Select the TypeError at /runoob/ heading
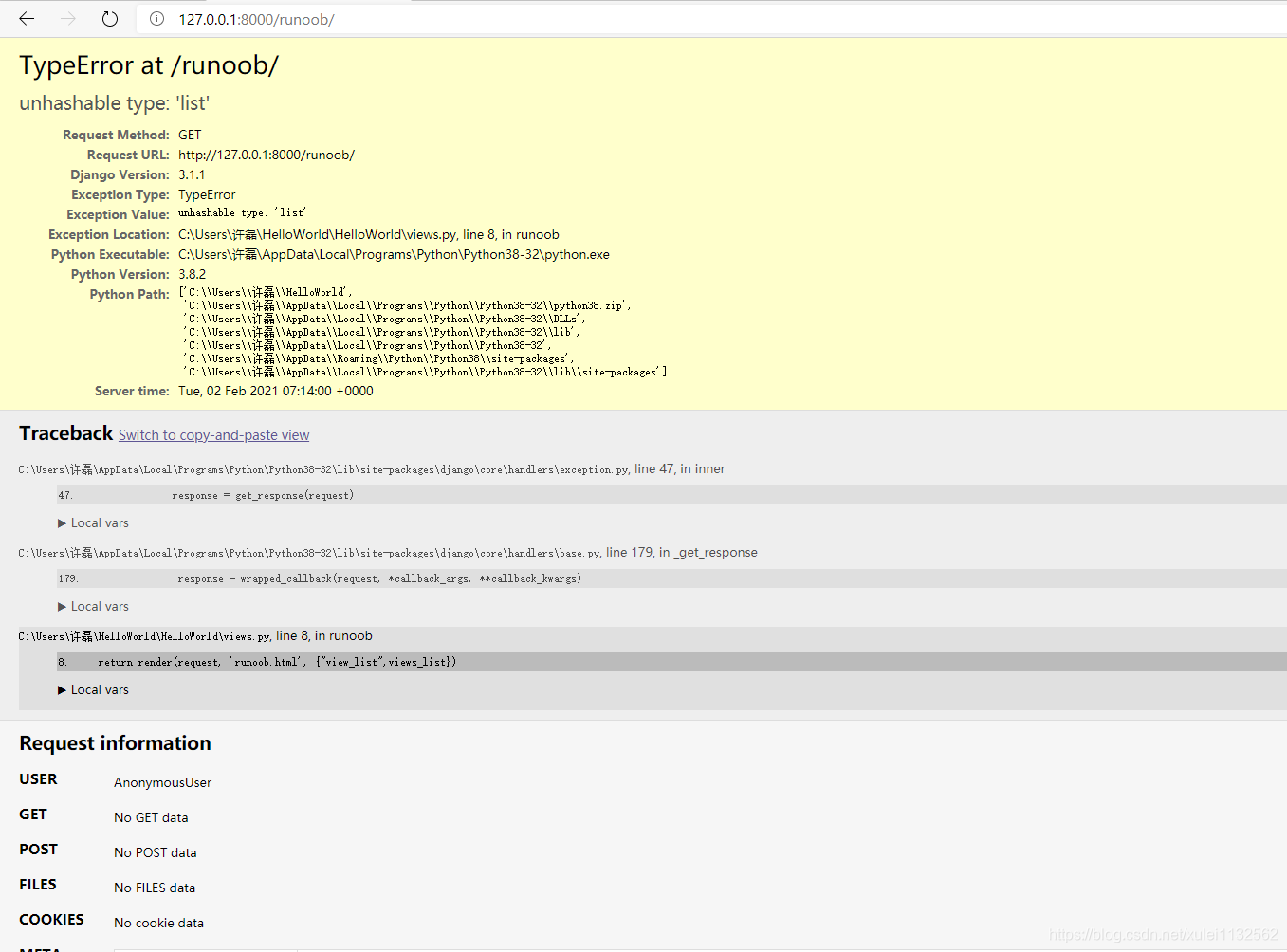Screen dimensions: 1287x952 149,65
